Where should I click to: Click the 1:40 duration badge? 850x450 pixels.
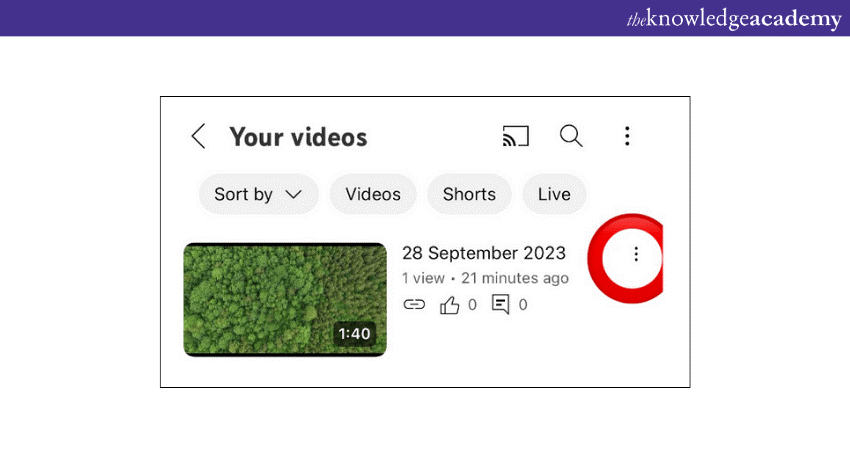pyautogui.click(x=354, y=334)
